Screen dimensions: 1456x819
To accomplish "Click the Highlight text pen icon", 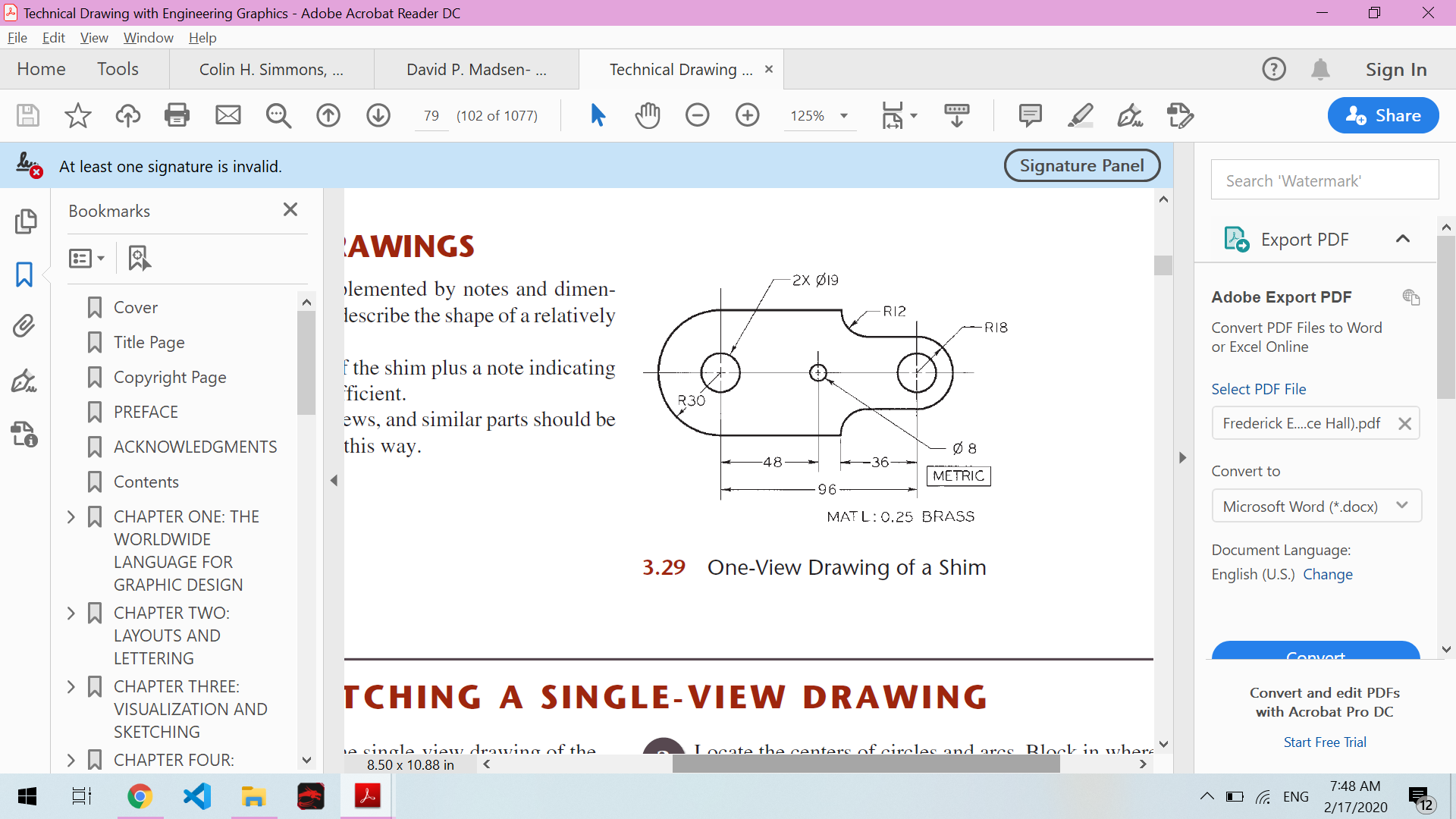I will coord(1080,115).
